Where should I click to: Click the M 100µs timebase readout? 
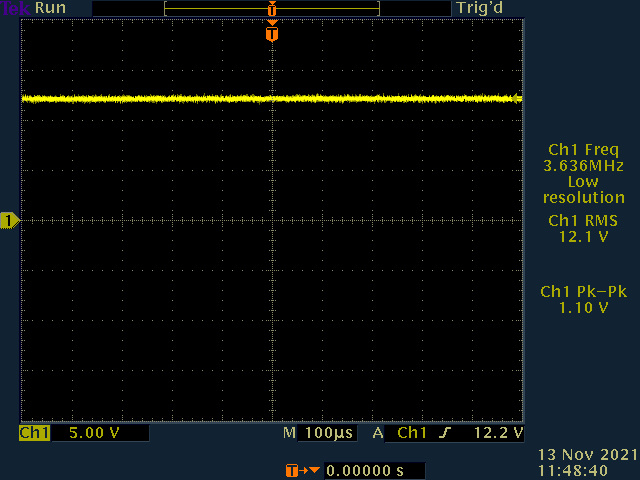tap(318, 433)
